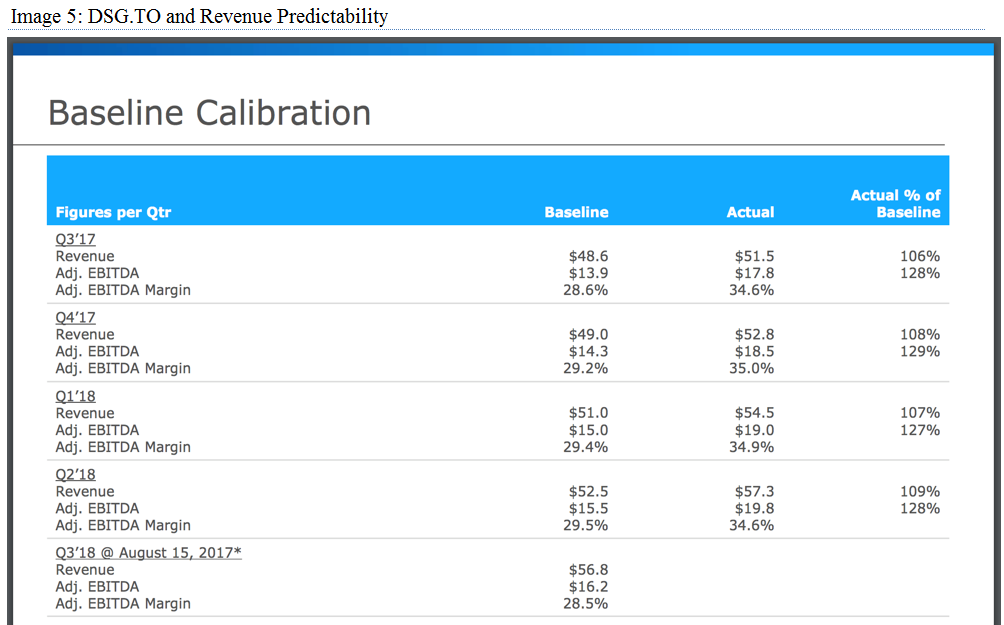Select the $19.0 actual Adj. EBITDA value
Screen dimensions: 1004x625
754,430
